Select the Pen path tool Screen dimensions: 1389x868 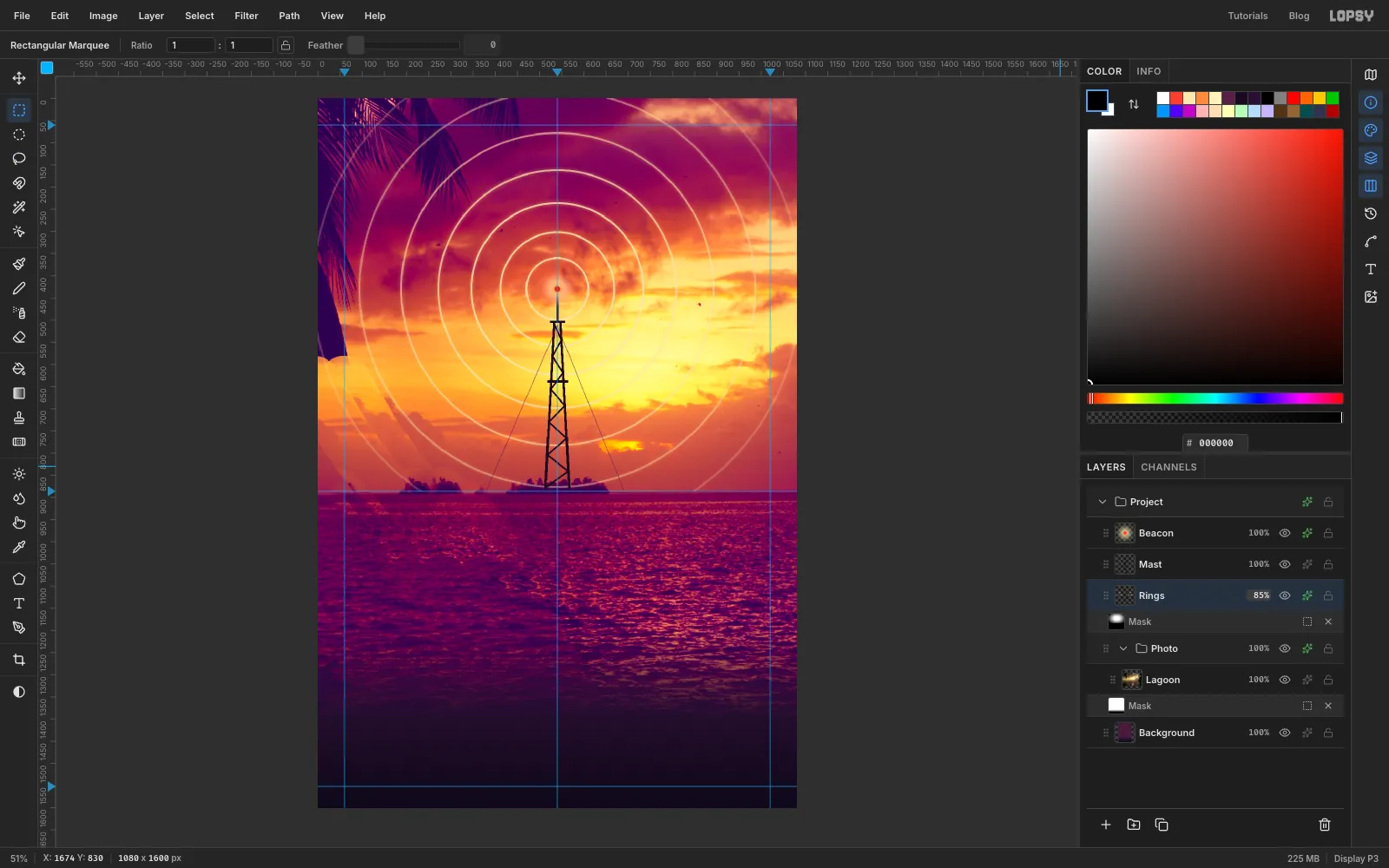tap(19, 628)
